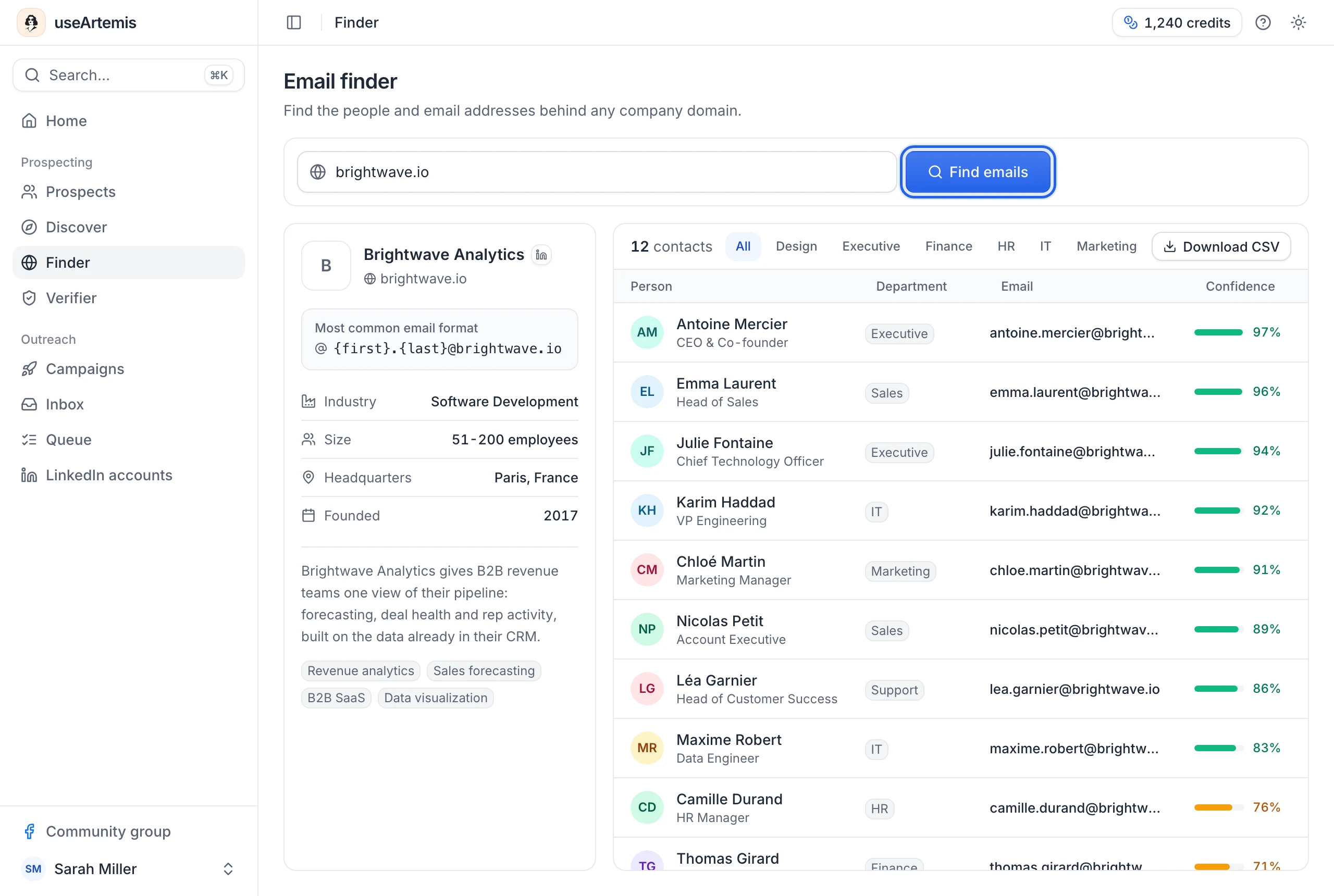Expand the Sarah Miller account menu

pos(129,868)
